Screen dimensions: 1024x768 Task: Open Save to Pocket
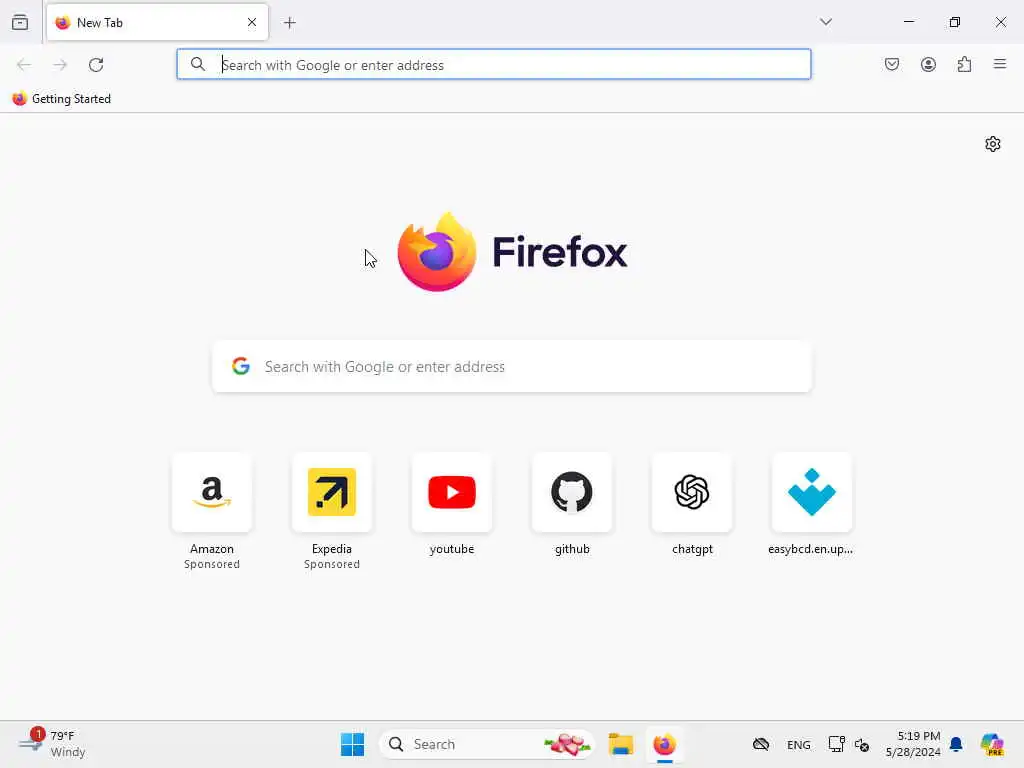892,64
